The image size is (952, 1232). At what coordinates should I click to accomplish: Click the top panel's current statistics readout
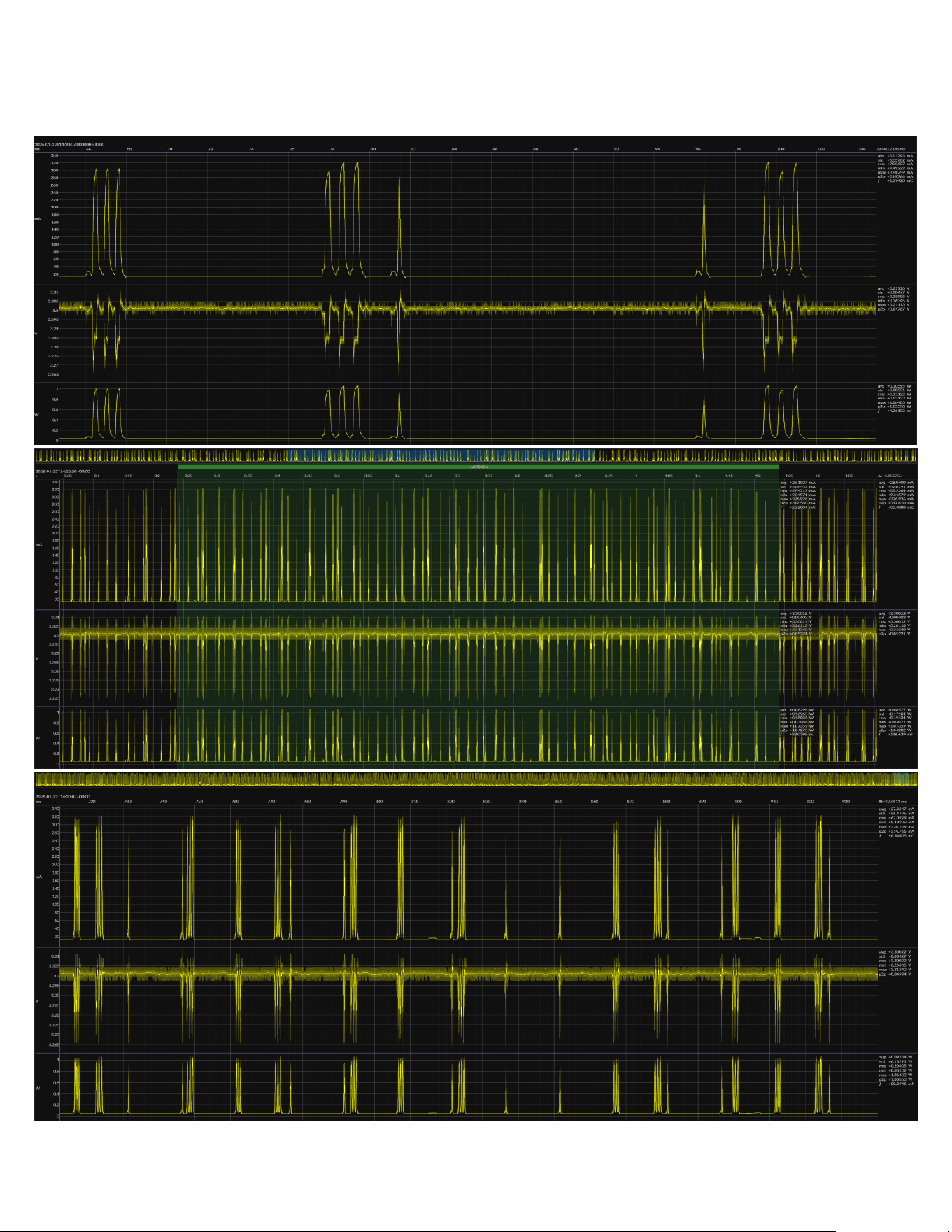(x=895, y=168)
